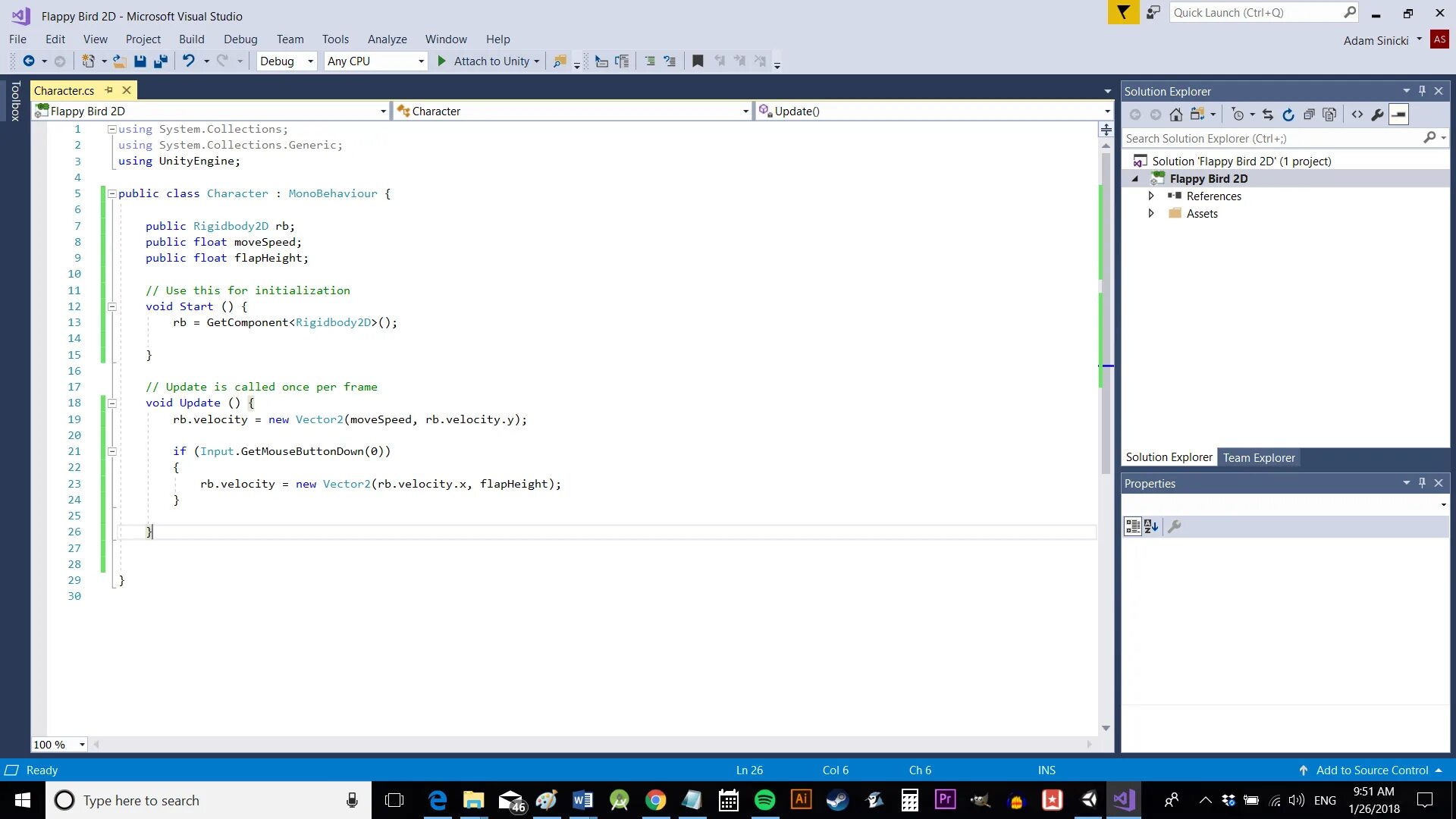Expand the References node
This screenshot has width=1456, height=819.
(x=1151, y=196)
